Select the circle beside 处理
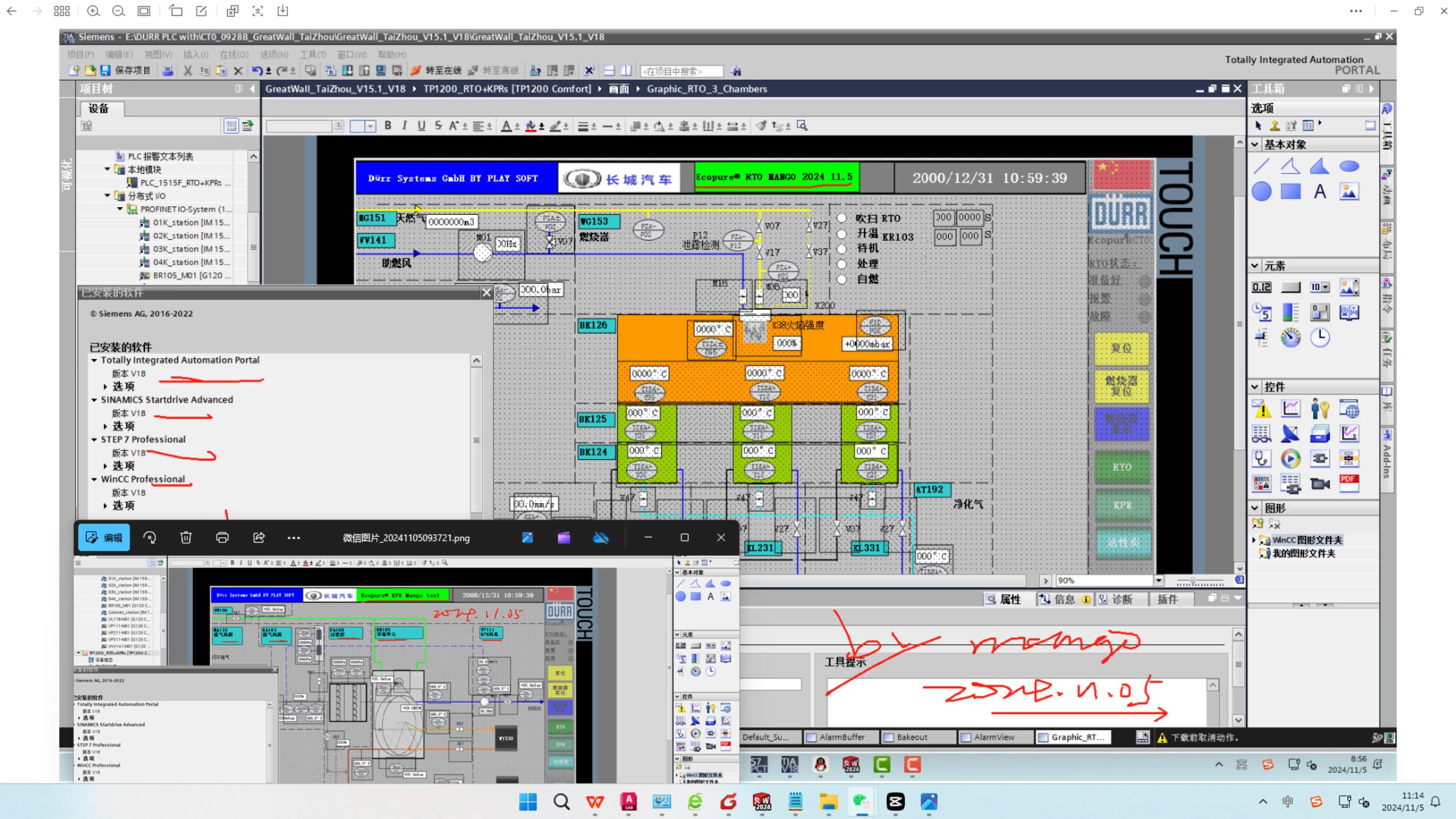 tap(842, 264)
